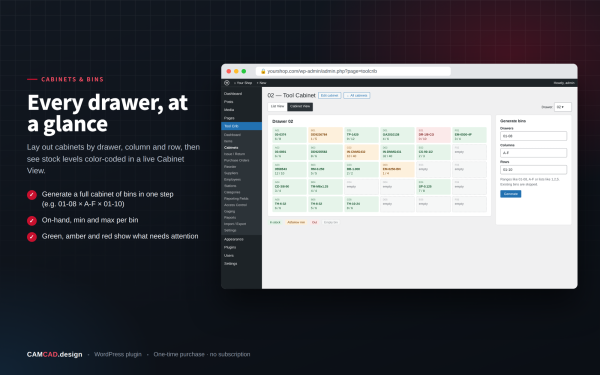Click the CABINETS & BINS label

(72, 79)
